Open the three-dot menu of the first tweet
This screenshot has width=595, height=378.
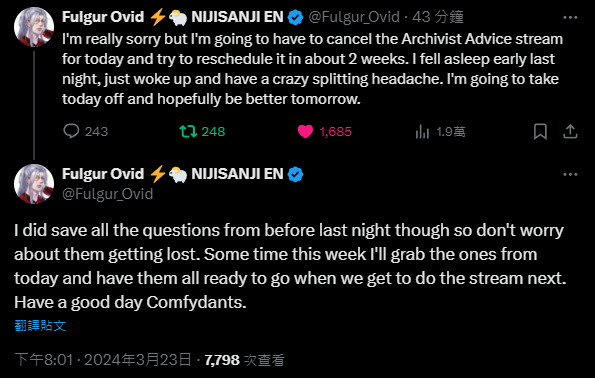[570, 17]
